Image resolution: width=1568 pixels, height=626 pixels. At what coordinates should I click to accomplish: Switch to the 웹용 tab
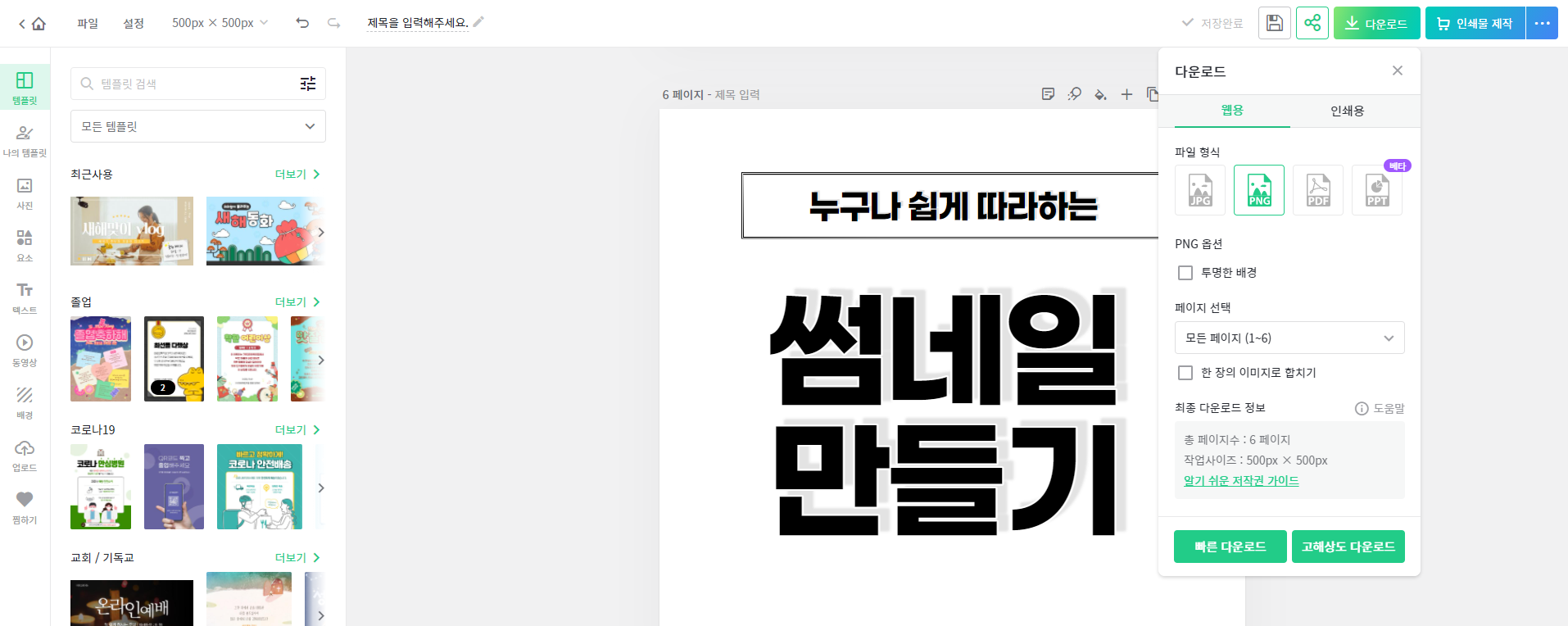1232,111
